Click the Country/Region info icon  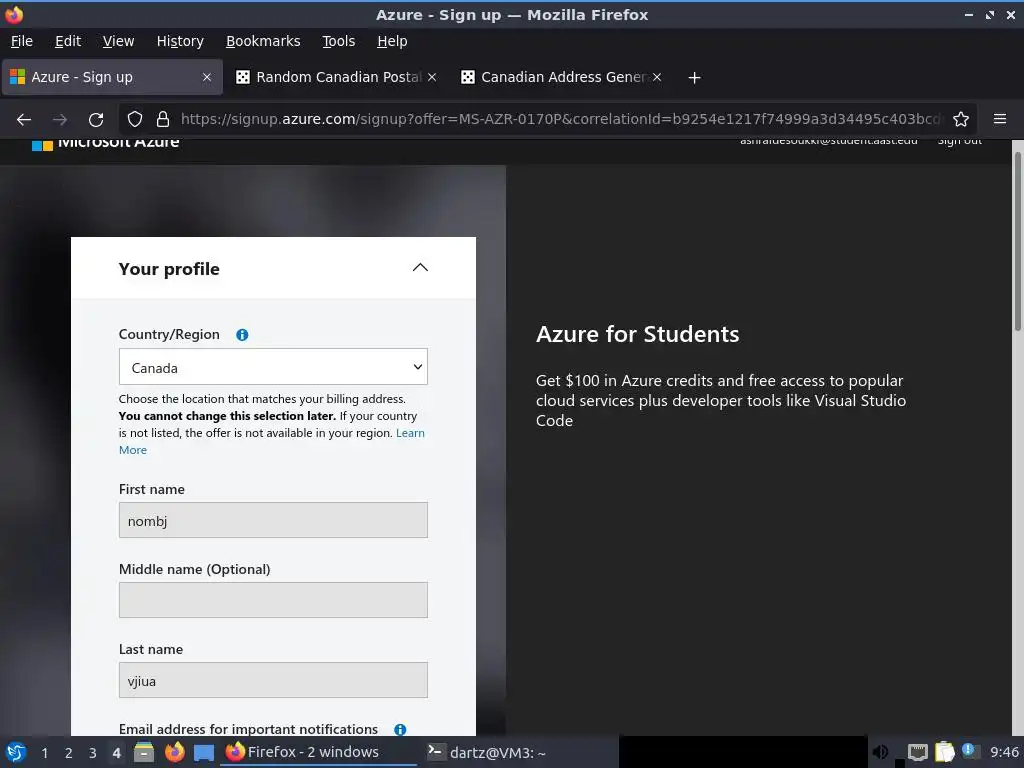coord(242,335)
